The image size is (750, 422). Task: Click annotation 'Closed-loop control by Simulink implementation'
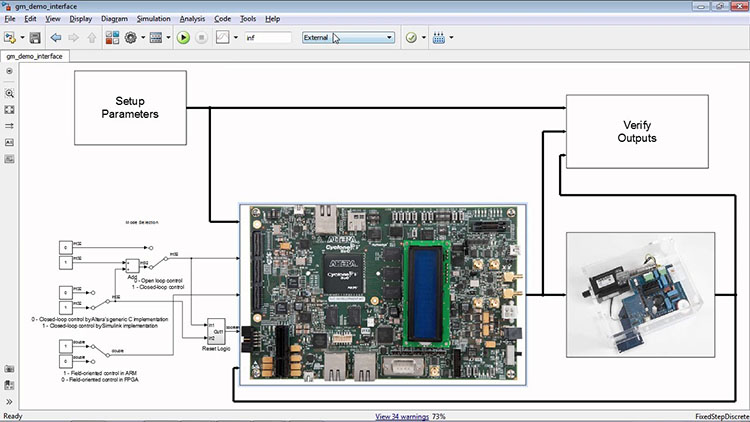pos(100,326)
